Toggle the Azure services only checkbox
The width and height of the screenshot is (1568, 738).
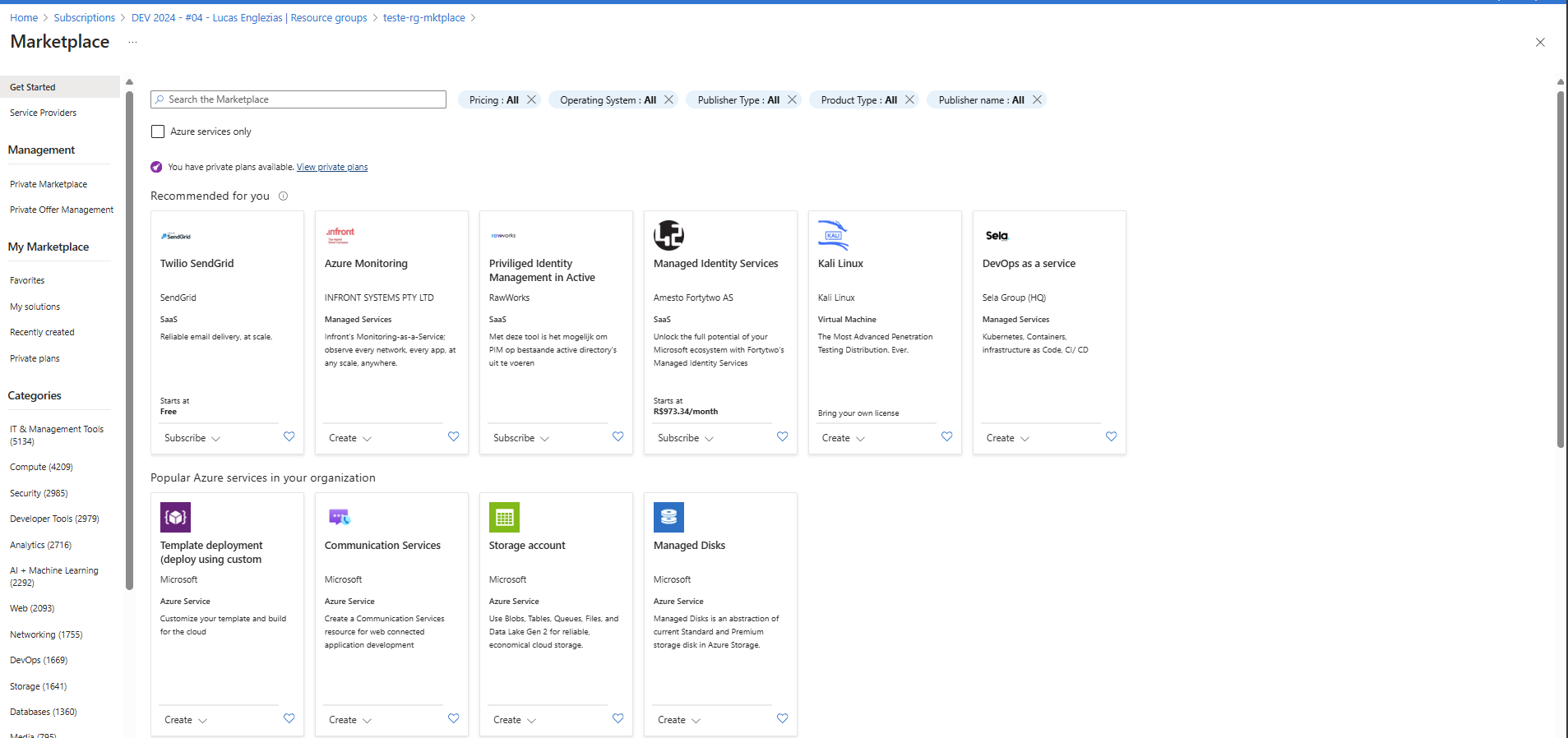tap(158, 131)
